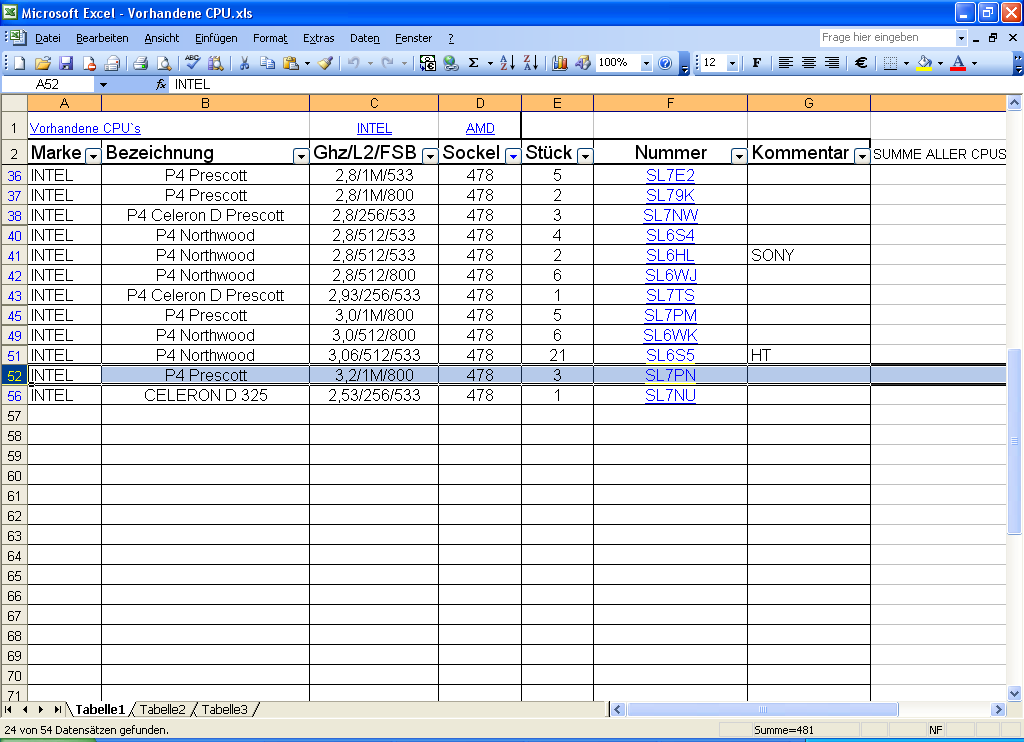Image resolution: width=1024 pixels, height=742 pixels.
Task: Open the Sockel filter dropdown
Action: click(513, 156)
